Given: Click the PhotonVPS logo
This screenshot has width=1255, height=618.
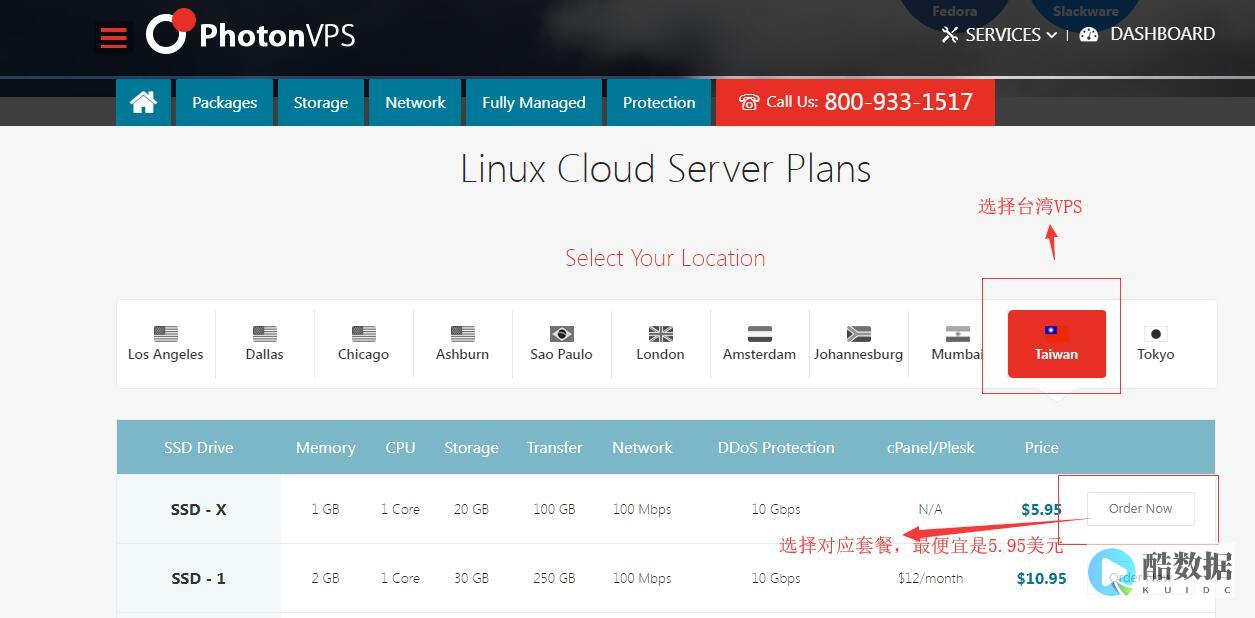Looking at the screenshot, I should (x=251, y=33).
